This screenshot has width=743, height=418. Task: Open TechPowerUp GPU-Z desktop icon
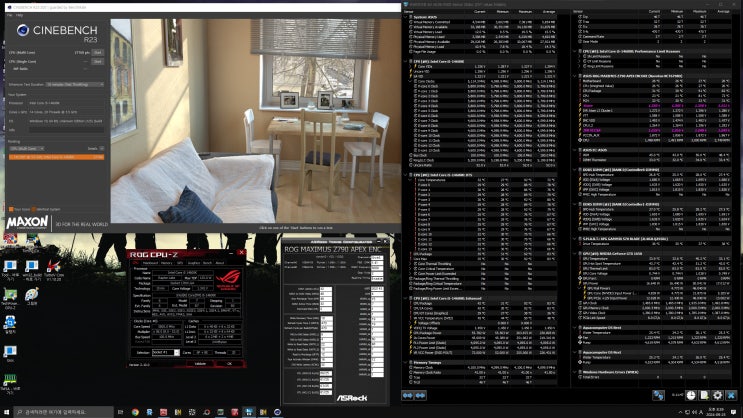[x=10, y=300]
